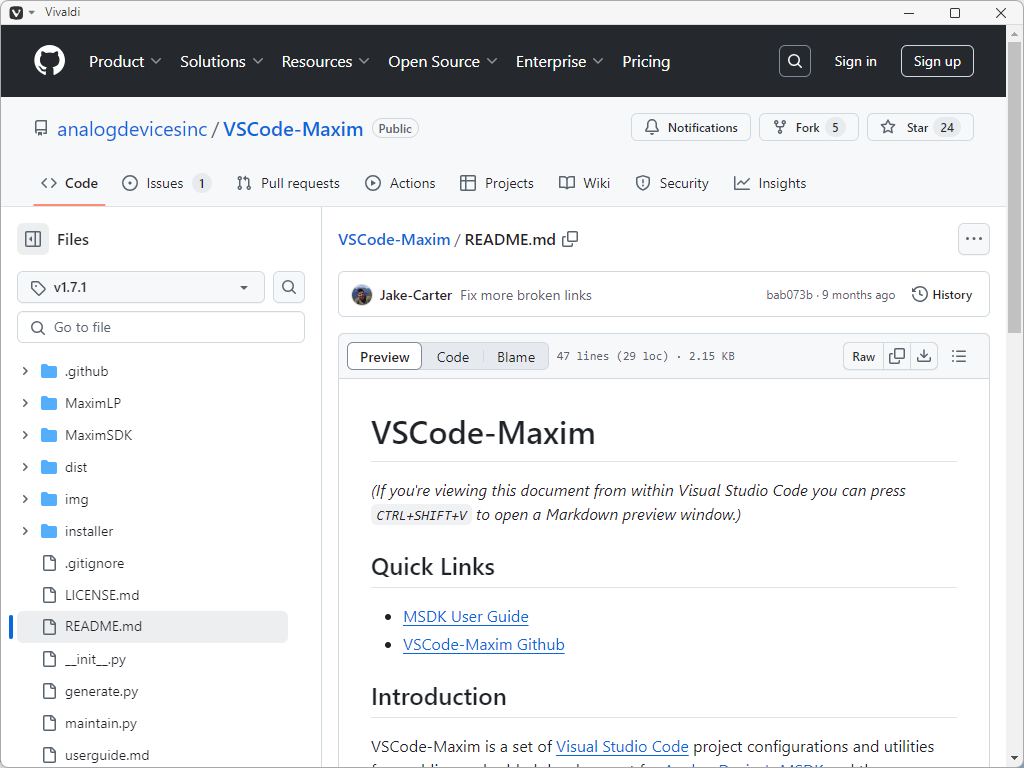The image size is (1024, 768).
Task: Open the Security tab
Action: pyautogui.click(x=672, y=184)
